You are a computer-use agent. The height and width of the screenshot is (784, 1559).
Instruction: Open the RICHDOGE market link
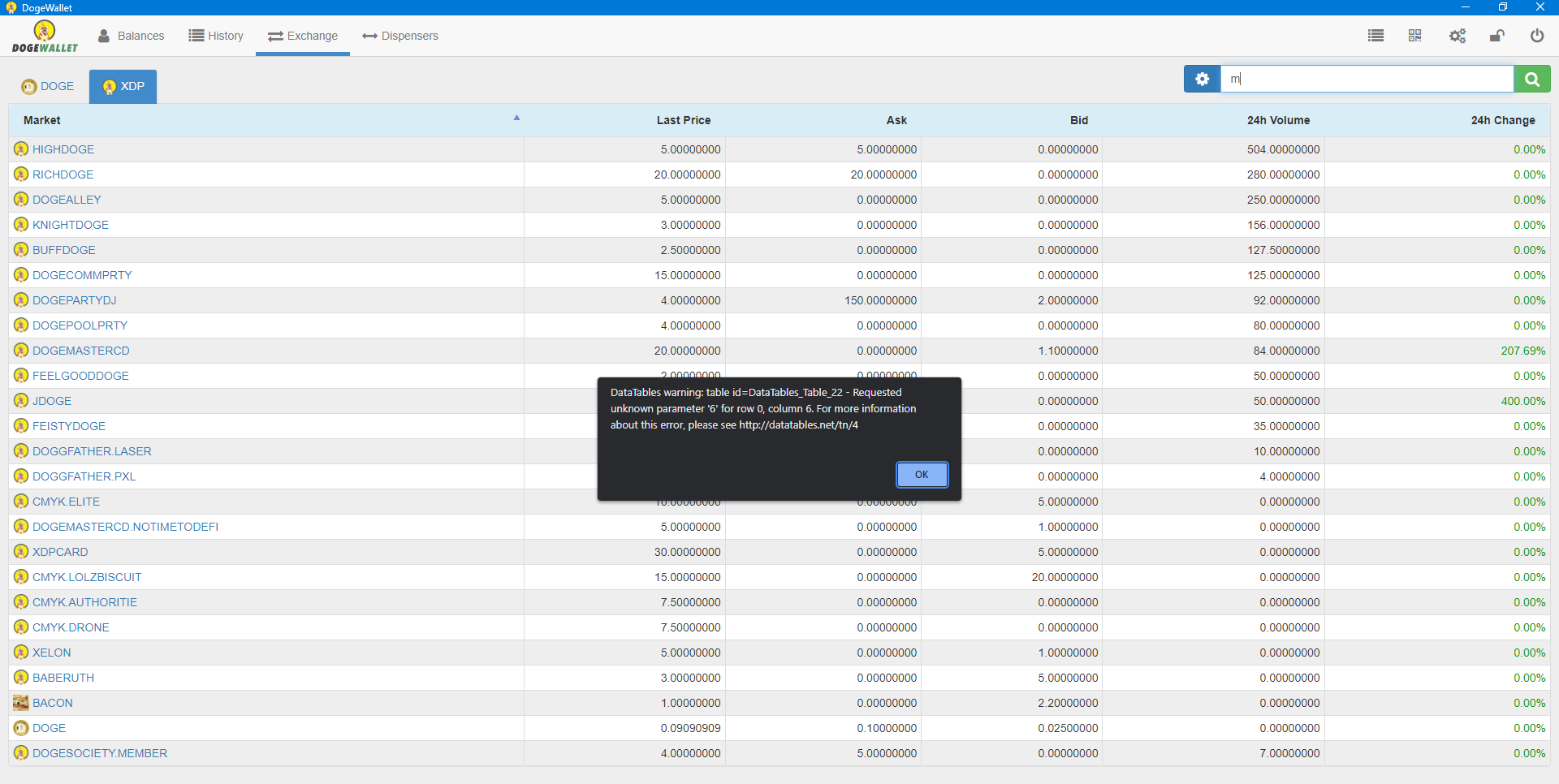pyautogui.click(x=63, y=174)
